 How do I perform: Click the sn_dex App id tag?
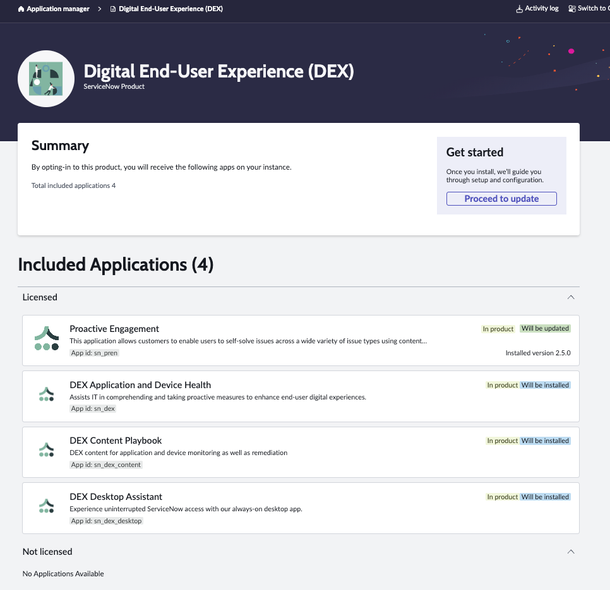[x=93, y=409]
